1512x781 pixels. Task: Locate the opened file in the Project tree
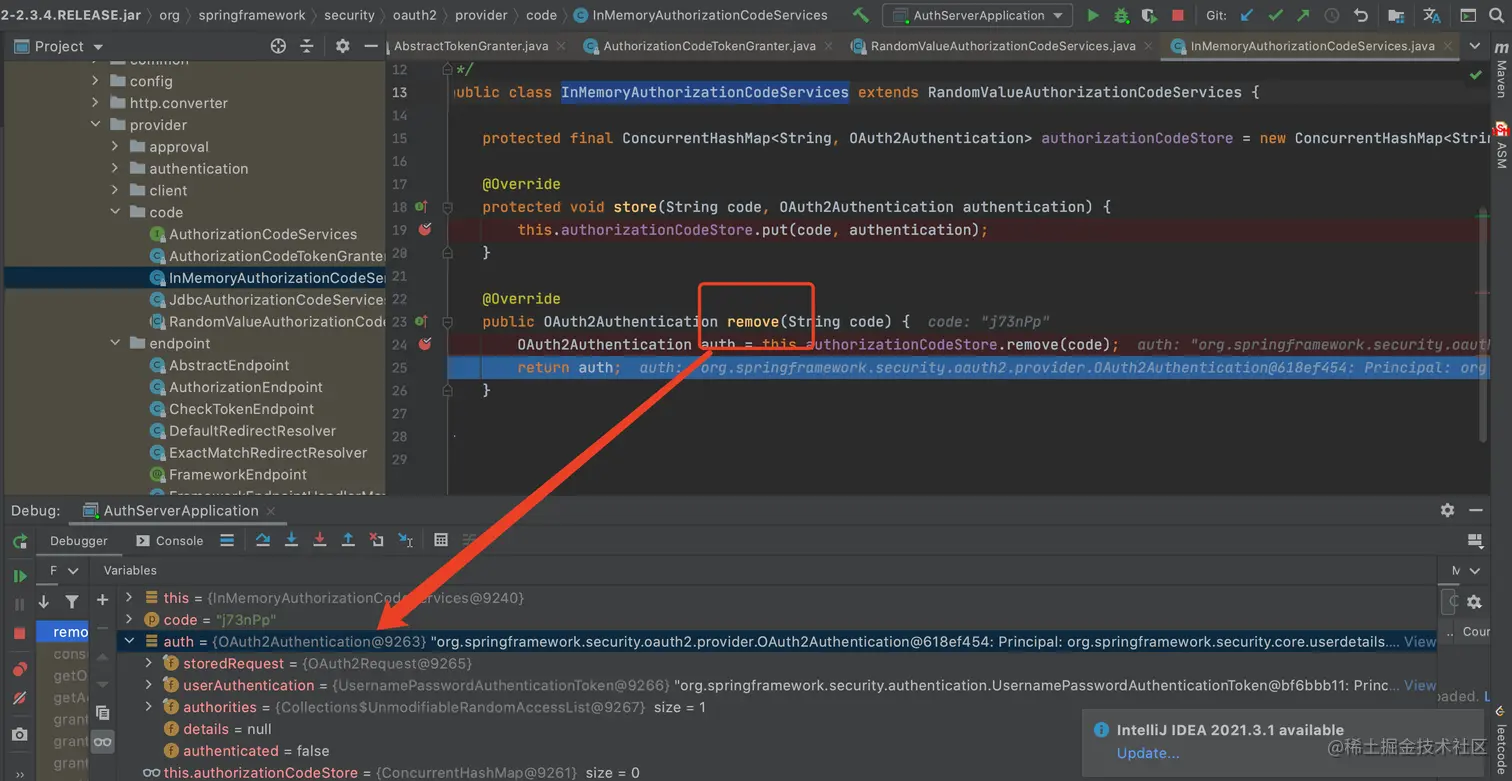pyautogui.click(x=278, y=46)
